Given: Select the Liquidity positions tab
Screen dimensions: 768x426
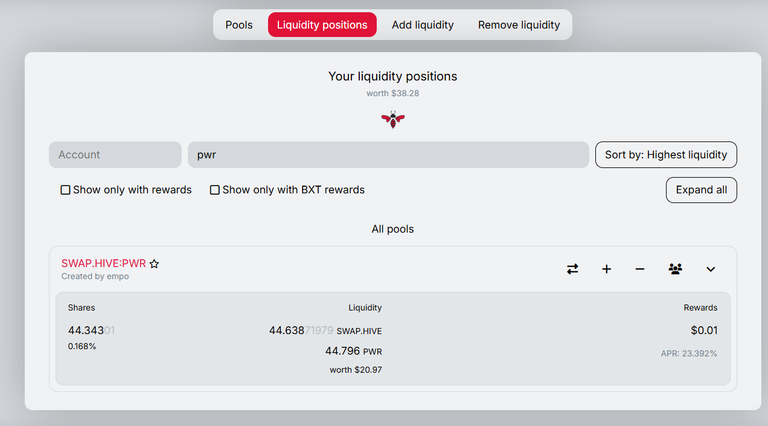Looking at the screenshot, I should [322, 25].
